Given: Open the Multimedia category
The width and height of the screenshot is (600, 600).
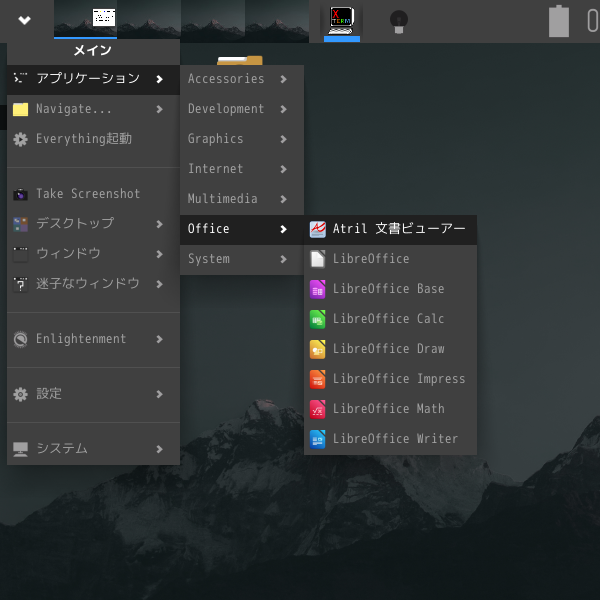Looking at the screenshot, I should (242, 199).
